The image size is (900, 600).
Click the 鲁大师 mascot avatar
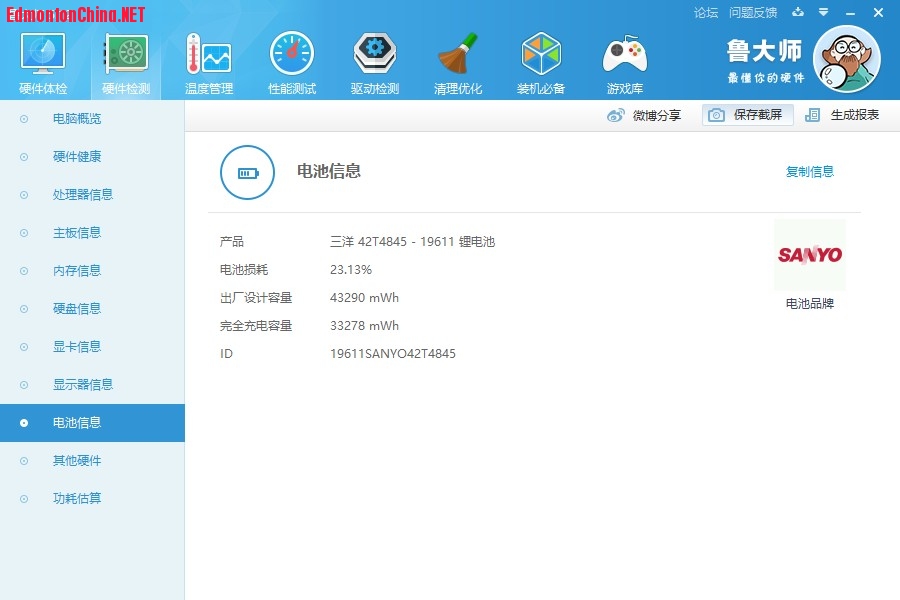(847, 59)
